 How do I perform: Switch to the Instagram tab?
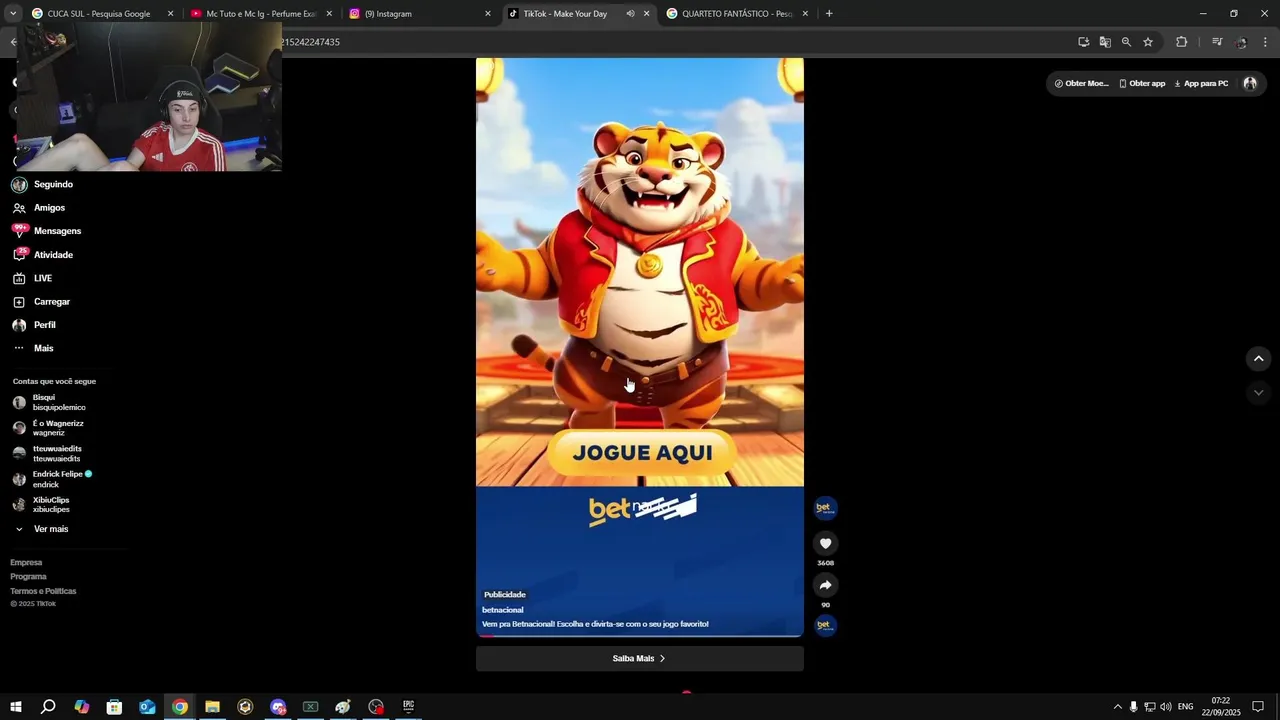420,14
